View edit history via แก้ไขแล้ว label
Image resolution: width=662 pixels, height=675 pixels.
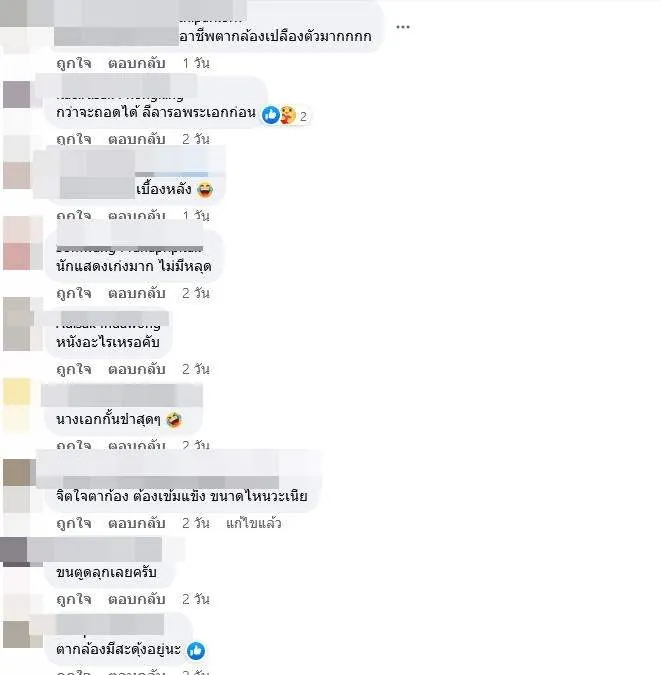(x=254, y=523)
